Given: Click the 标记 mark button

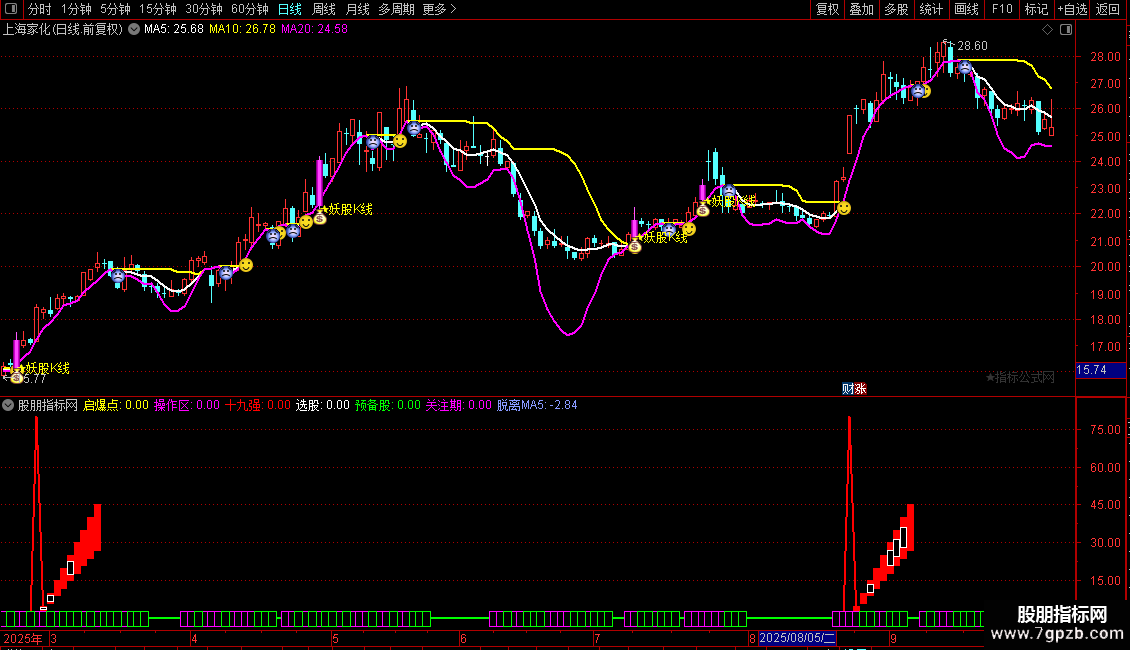Looking at the screenshot, I should pyautogui.click(x=1036, y=9).
